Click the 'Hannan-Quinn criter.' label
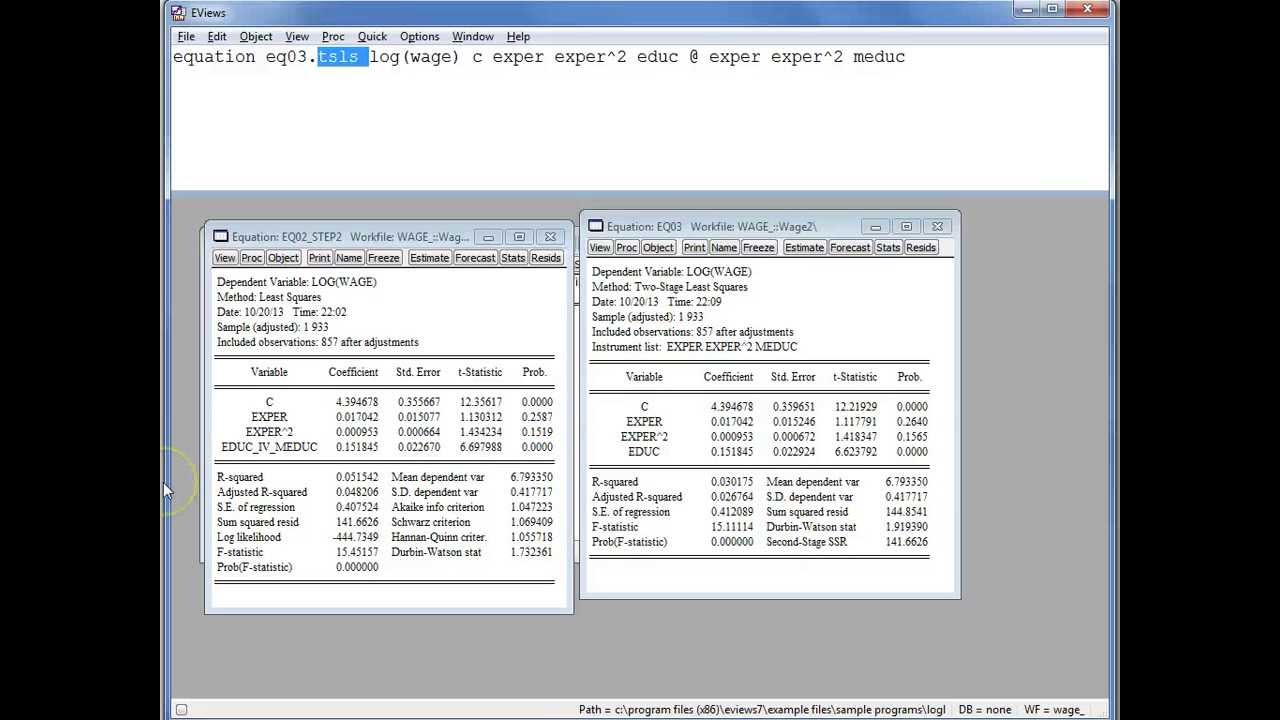The height and width of the screenshot is (720, 1280). [x=439, y=537]
